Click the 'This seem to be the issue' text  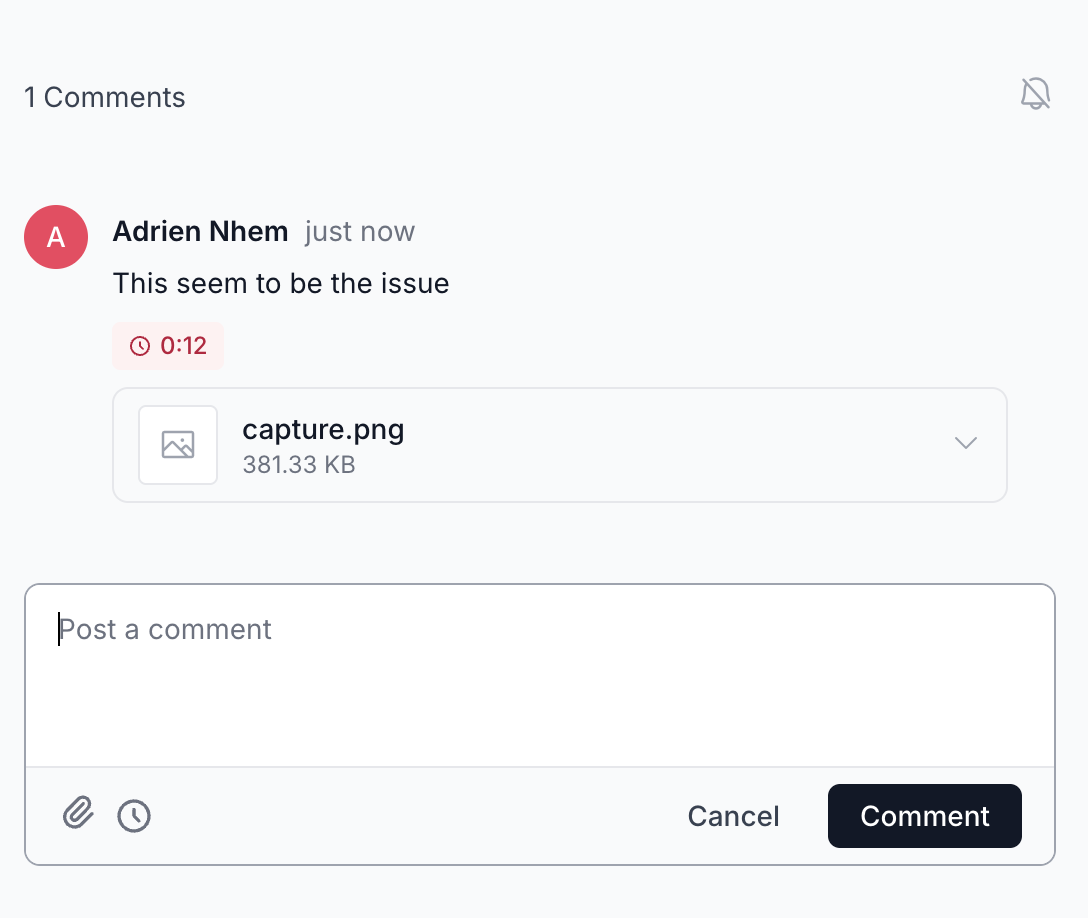pos(281,284)
